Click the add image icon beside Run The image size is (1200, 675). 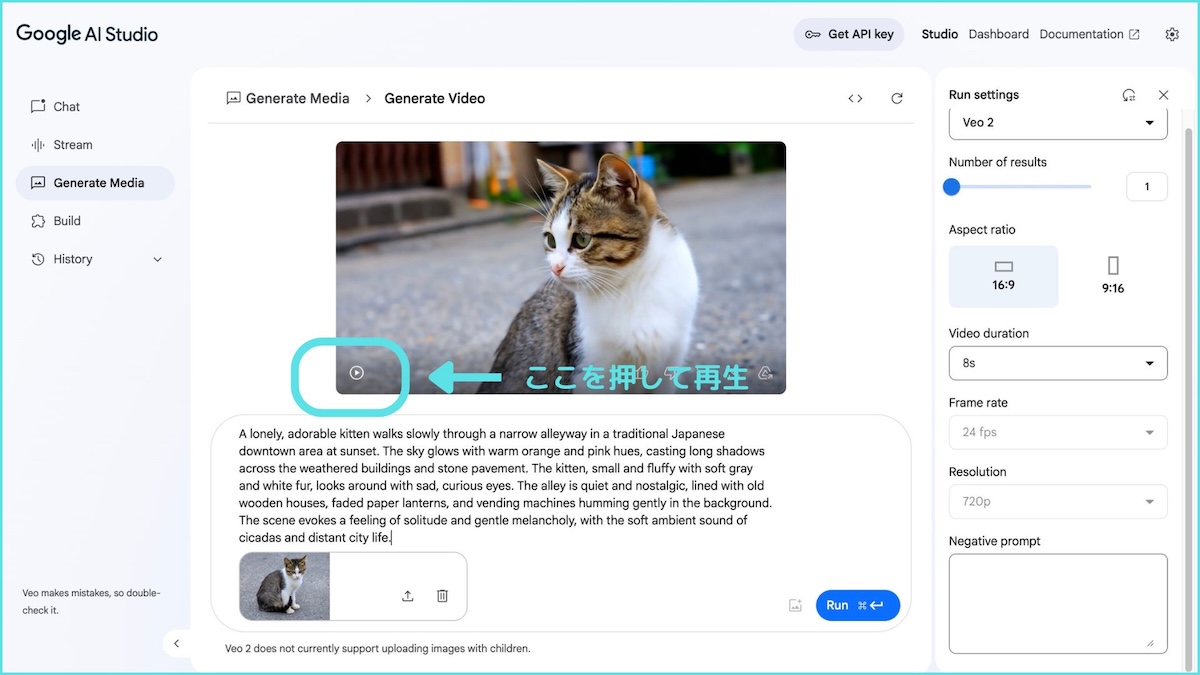tap(795, 605)
